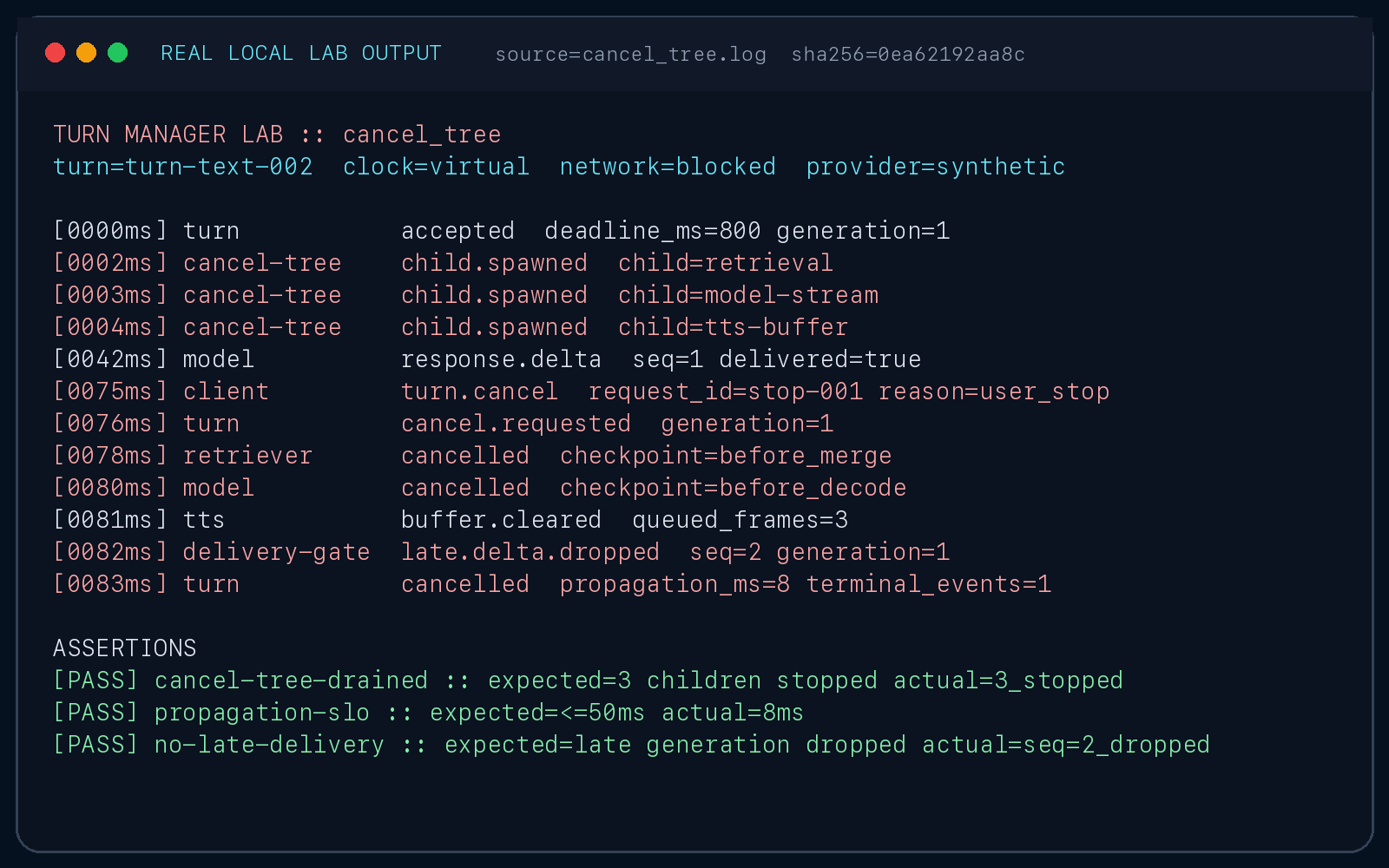Click the TURN MANAGER LAB heading

(168, 135)
